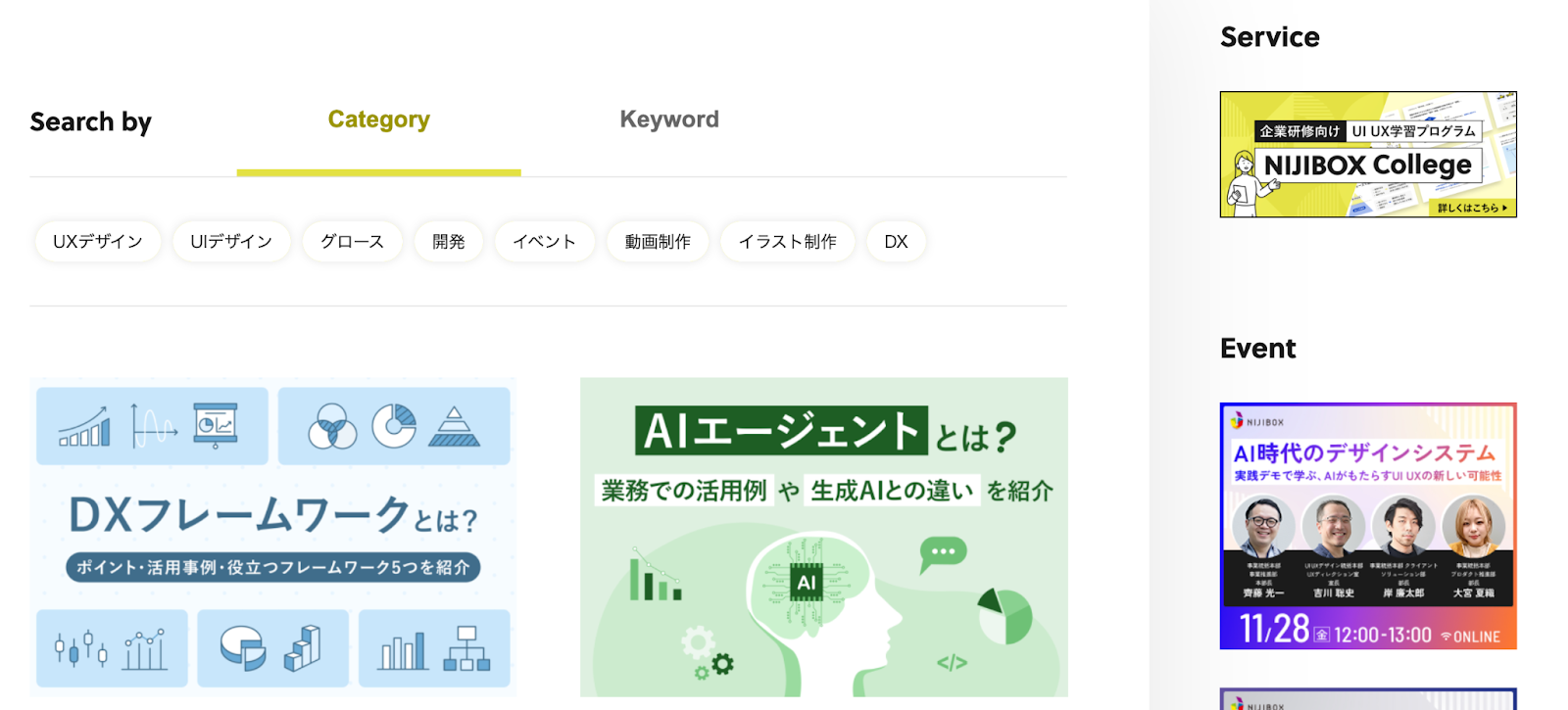The image size is (1568, 710).
Task: Open the DXフレームワーク article thumbnail
Action: 273,537
